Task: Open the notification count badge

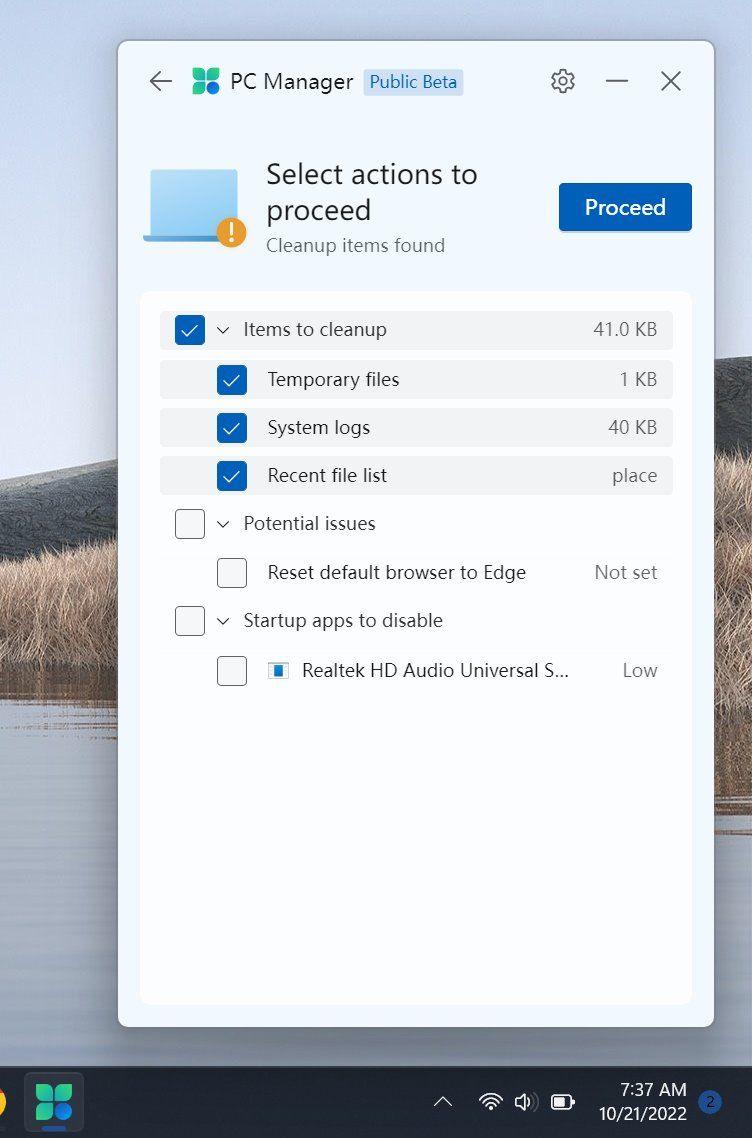Action: (710, 1102)
